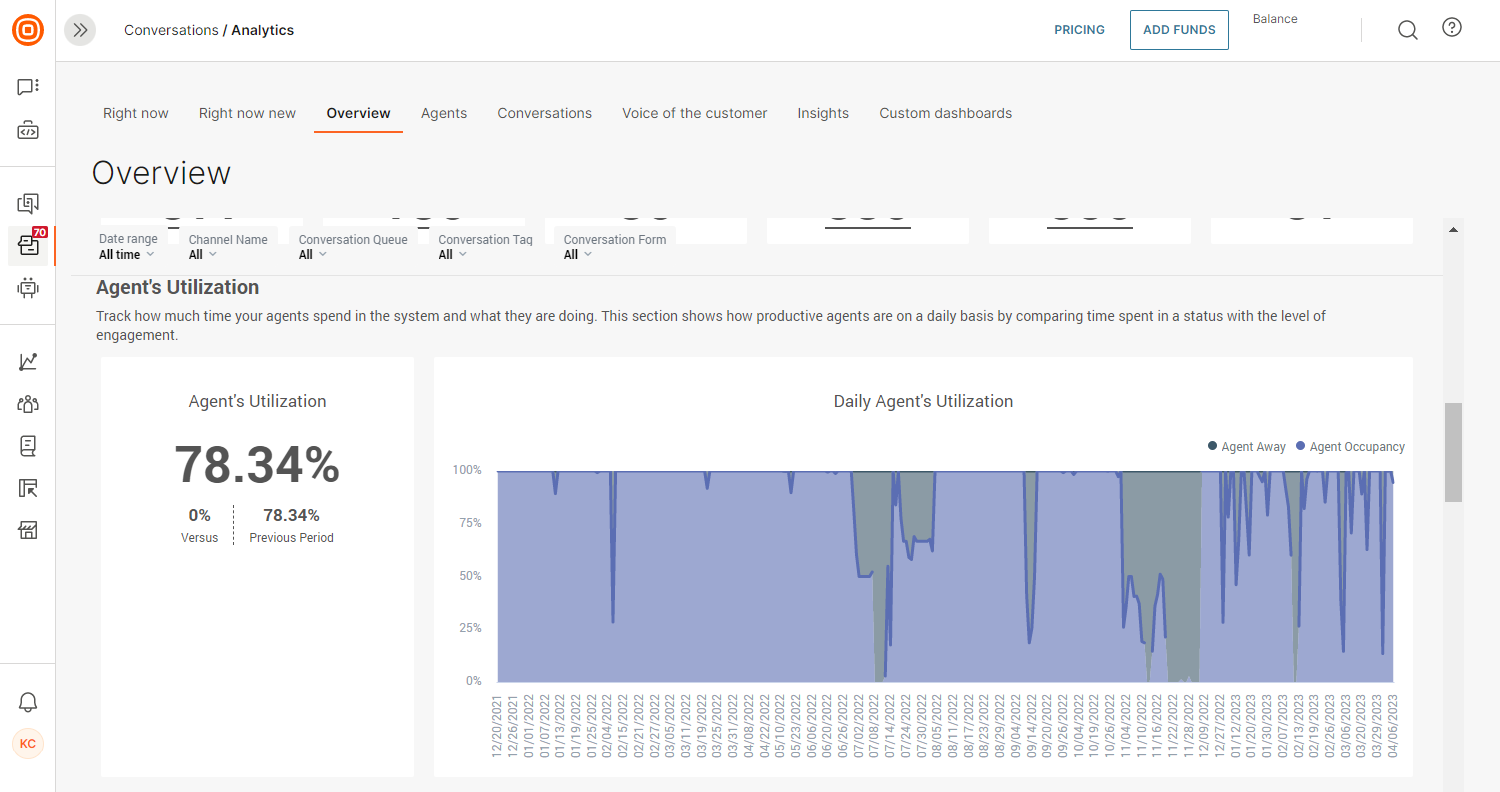Click the notifications bell icon
Image resolution: width=1500 pixels, height=792 pixels.
pyautogui.click(x=27, y=702)
